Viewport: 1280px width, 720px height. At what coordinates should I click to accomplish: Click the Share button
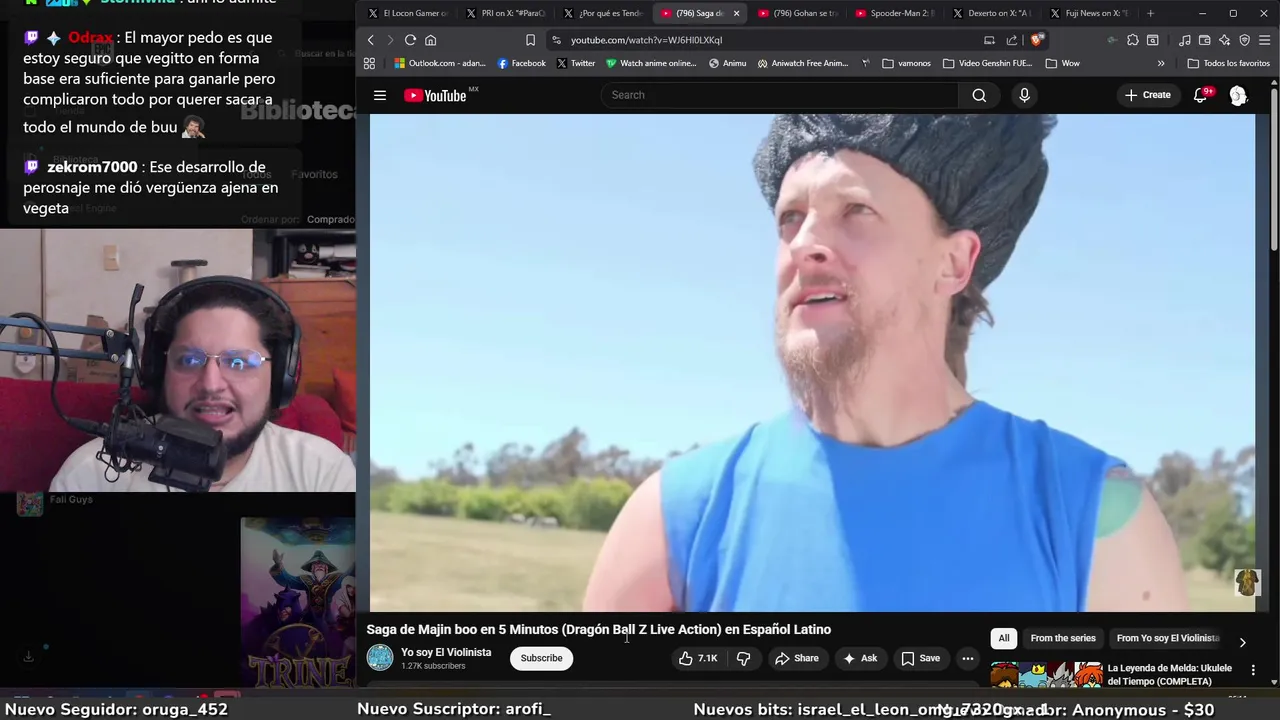797,658
